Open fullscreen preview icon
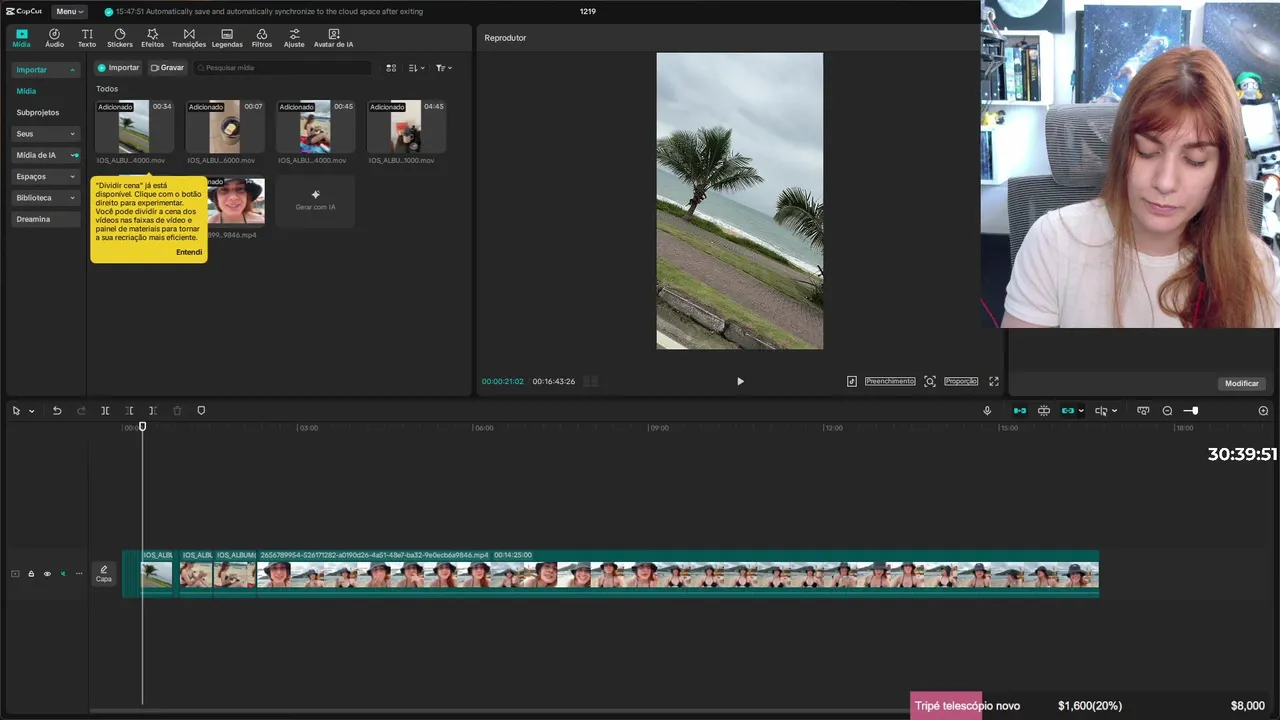The height and width of the screenshot is (720, 1280). point(994,381)
